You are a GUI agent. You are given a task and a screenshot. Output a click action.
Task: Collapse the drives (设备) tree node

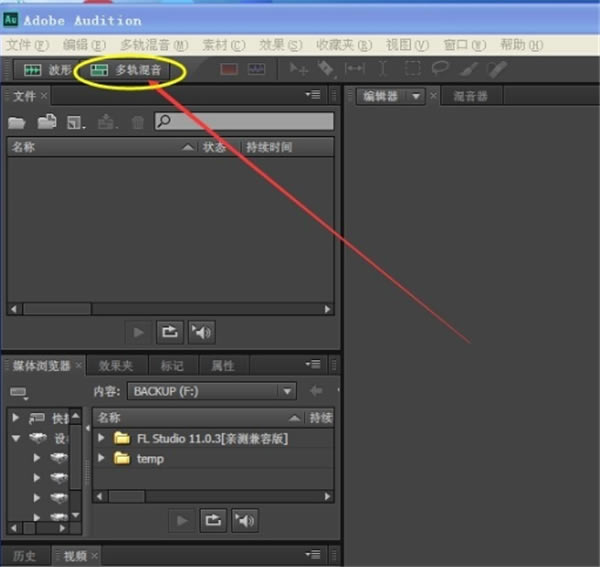coord(16,438)
